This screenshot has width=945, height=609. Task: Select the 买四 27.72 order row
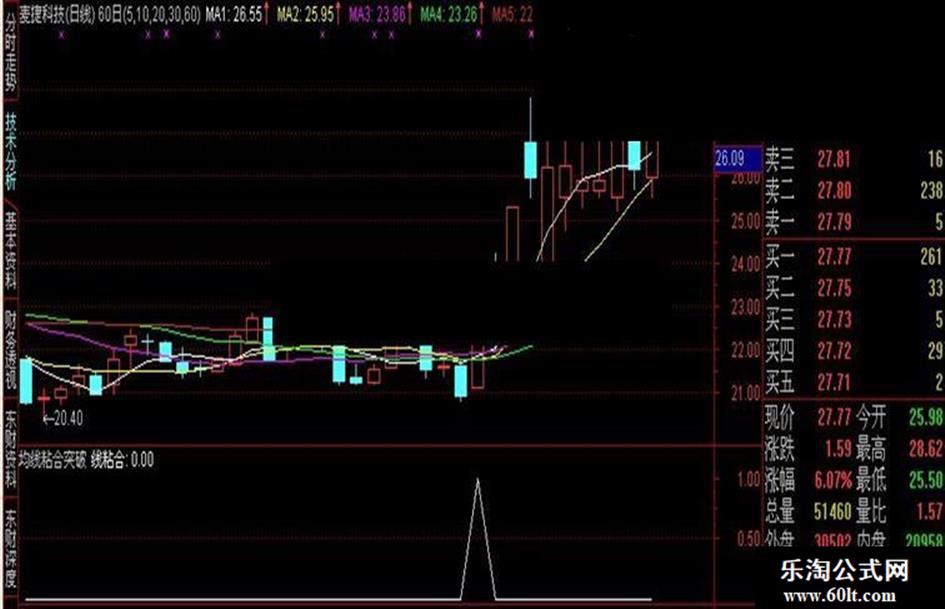(853, 351)
